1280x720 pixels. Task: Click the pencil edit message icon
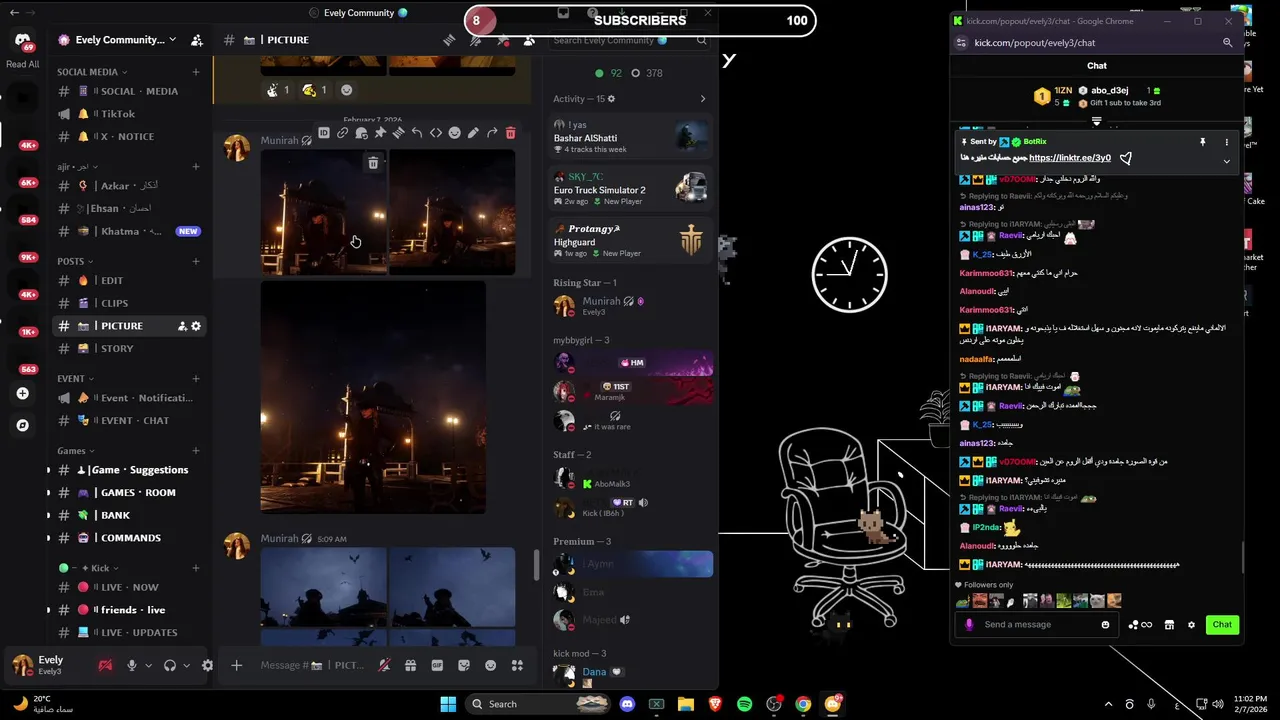click(473, 133)
